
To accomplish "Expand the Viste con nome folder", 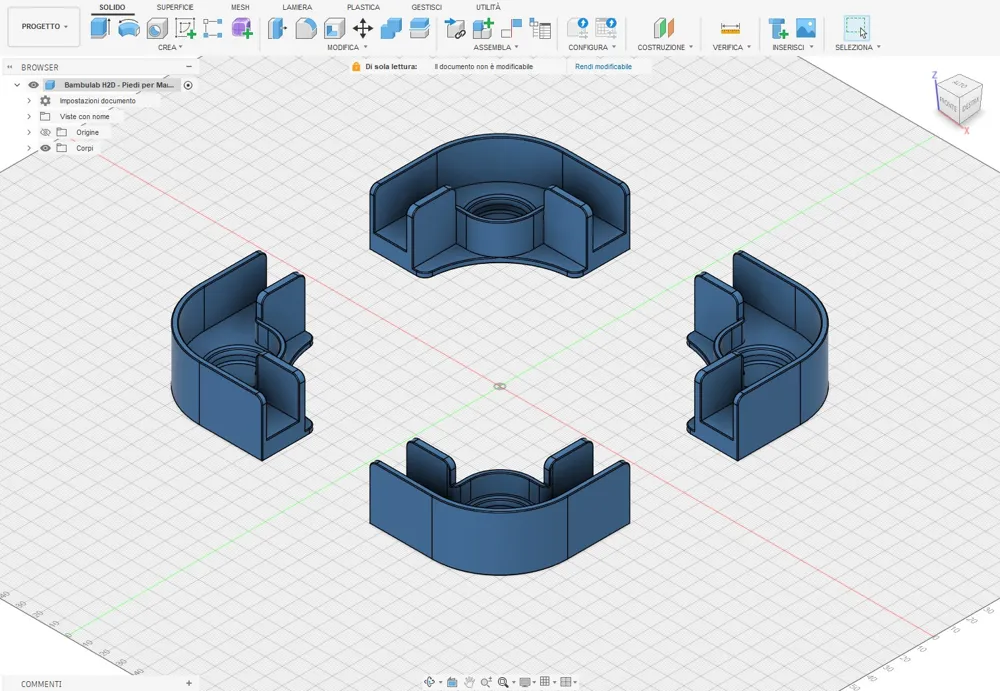I will [x=29, y=117].
